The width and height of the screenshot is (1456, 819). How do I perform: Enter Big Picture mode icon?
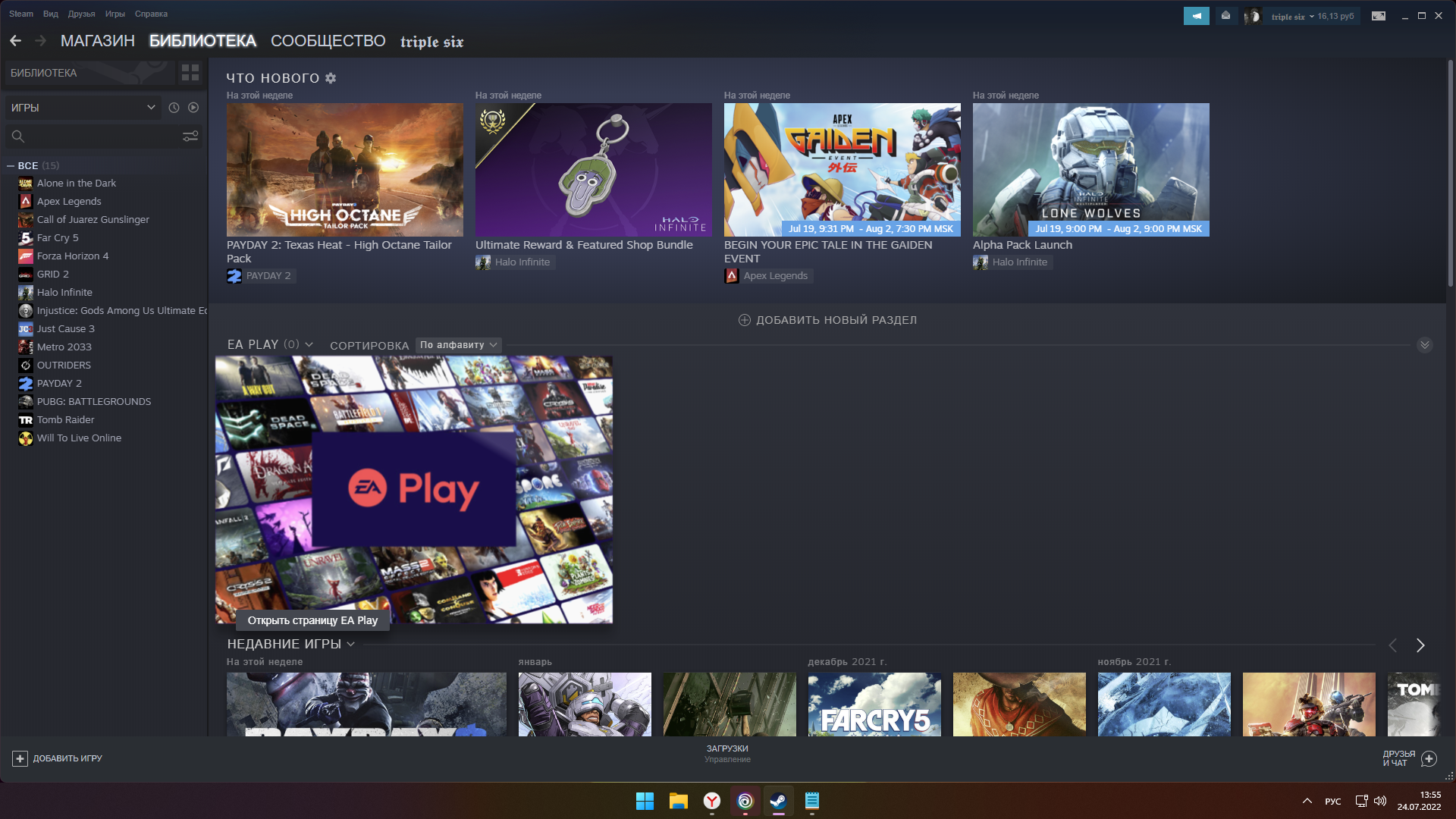click(1379, 16)
